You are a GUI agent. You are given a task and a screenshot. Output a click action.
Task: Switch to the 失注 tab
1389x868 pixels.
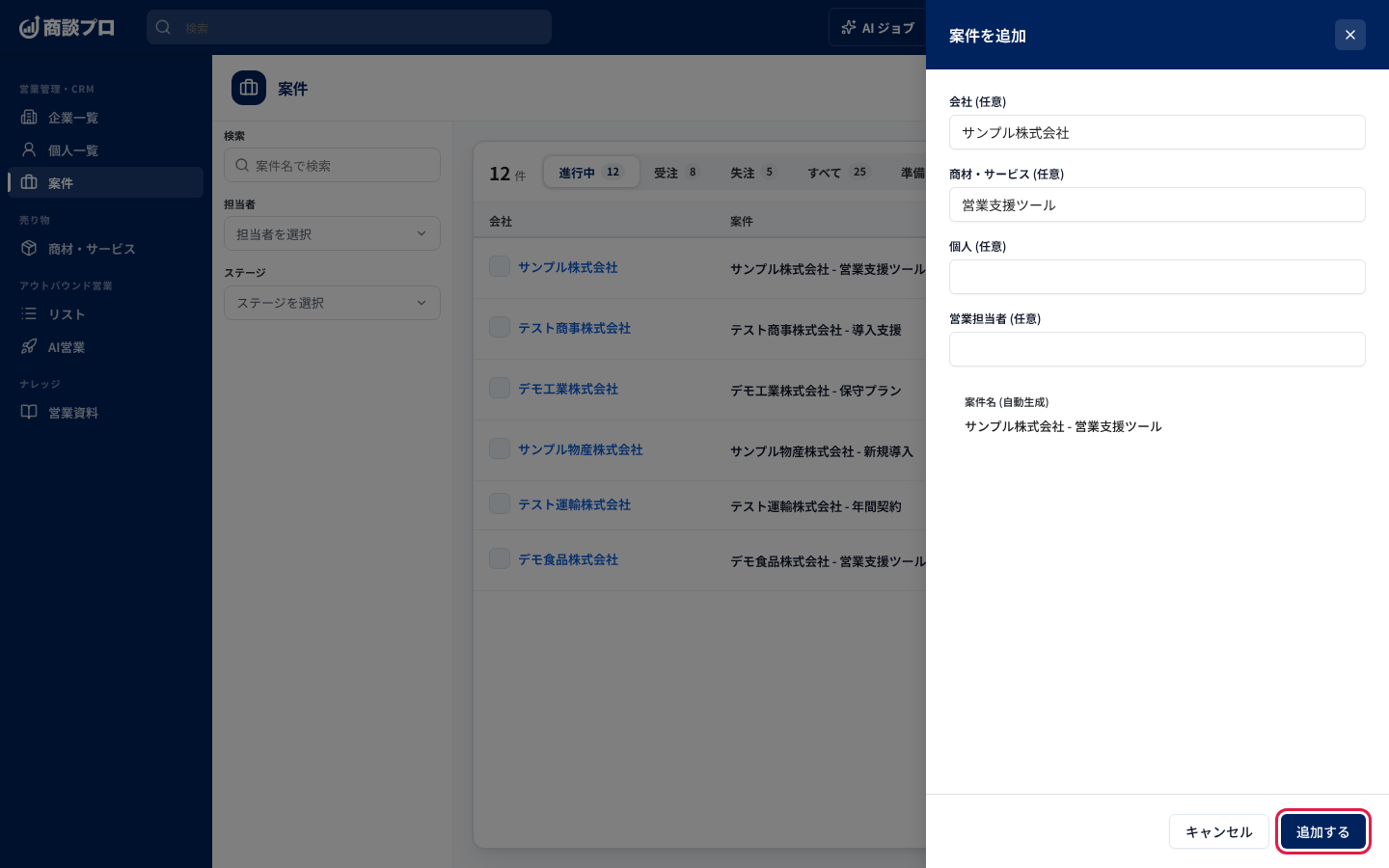pyautogui.click(x=752, y=173)
